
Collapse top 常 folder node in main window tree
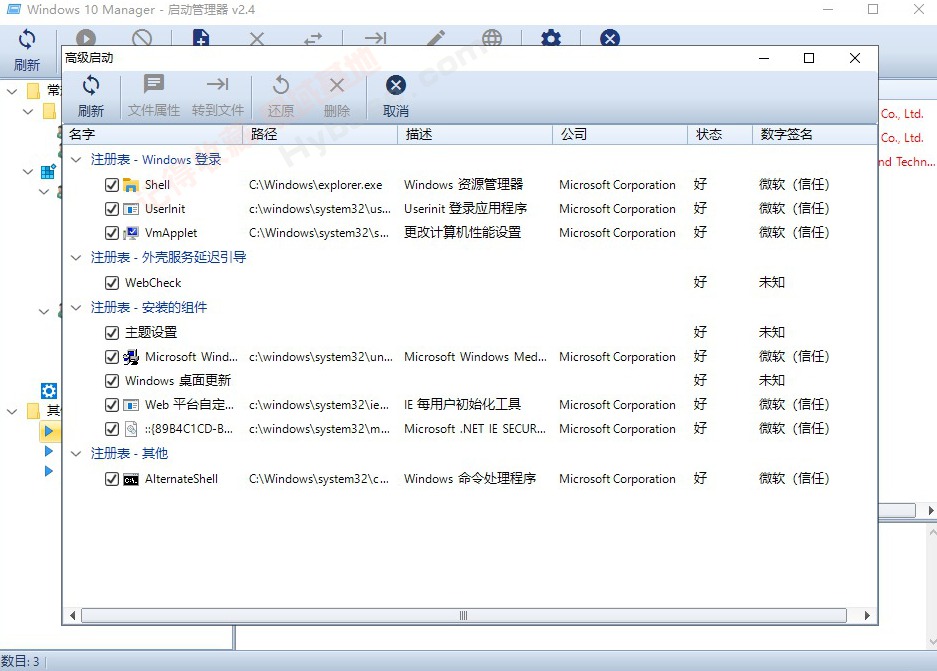[x=12, y=91]
